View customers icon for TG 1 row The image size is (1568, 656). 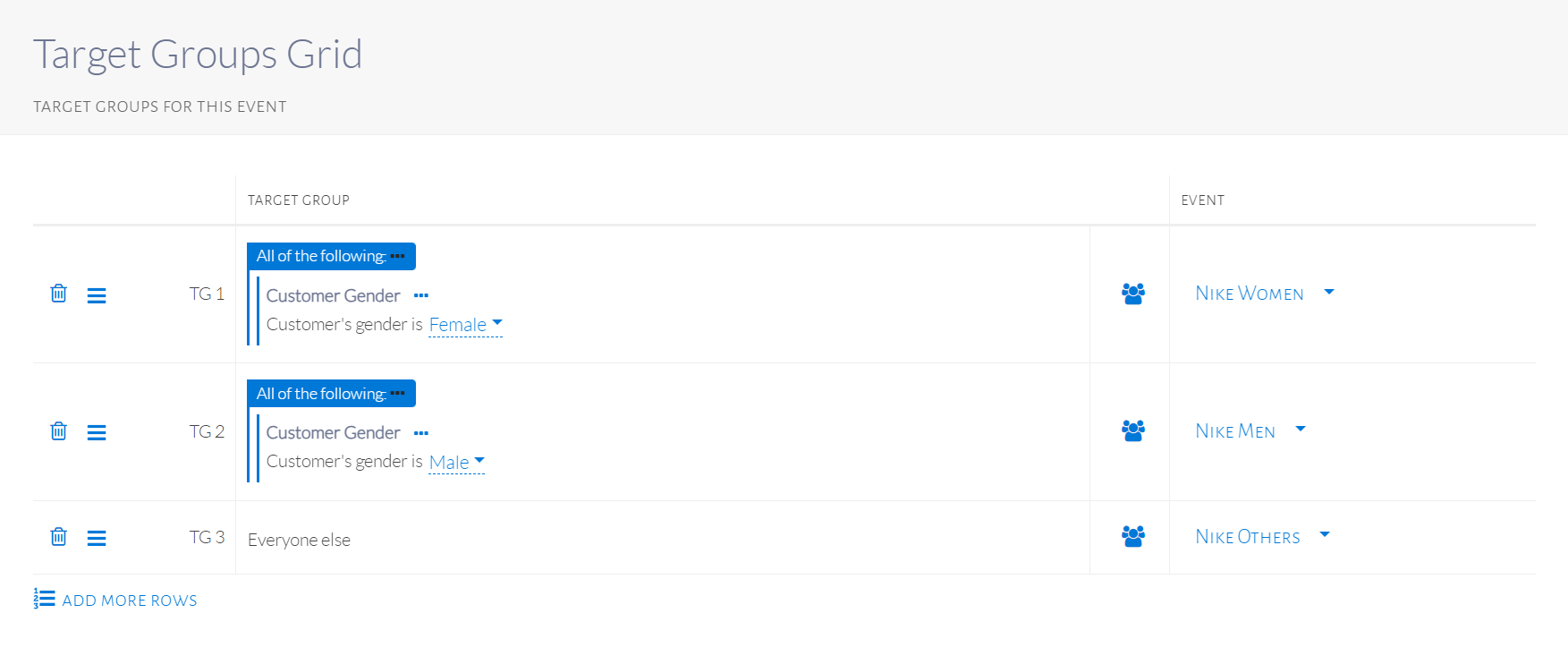tap(1132, 294)
